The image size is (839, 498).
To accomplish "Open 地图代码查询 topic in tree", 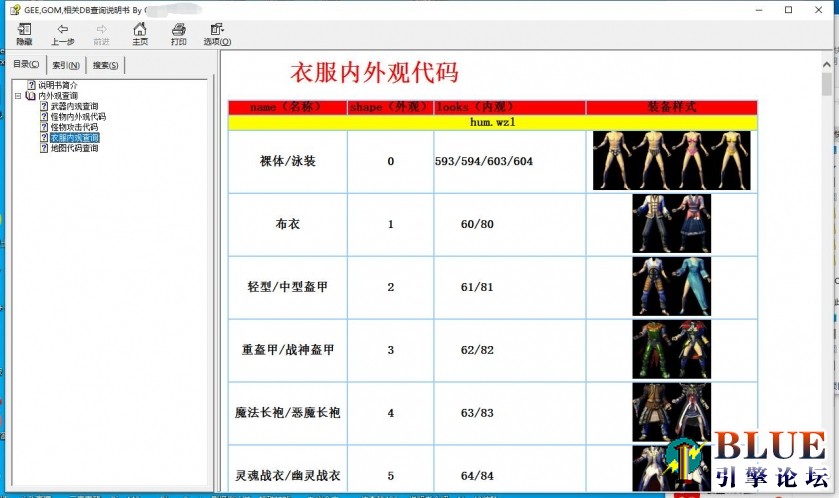I will click(x=74, y=148).
